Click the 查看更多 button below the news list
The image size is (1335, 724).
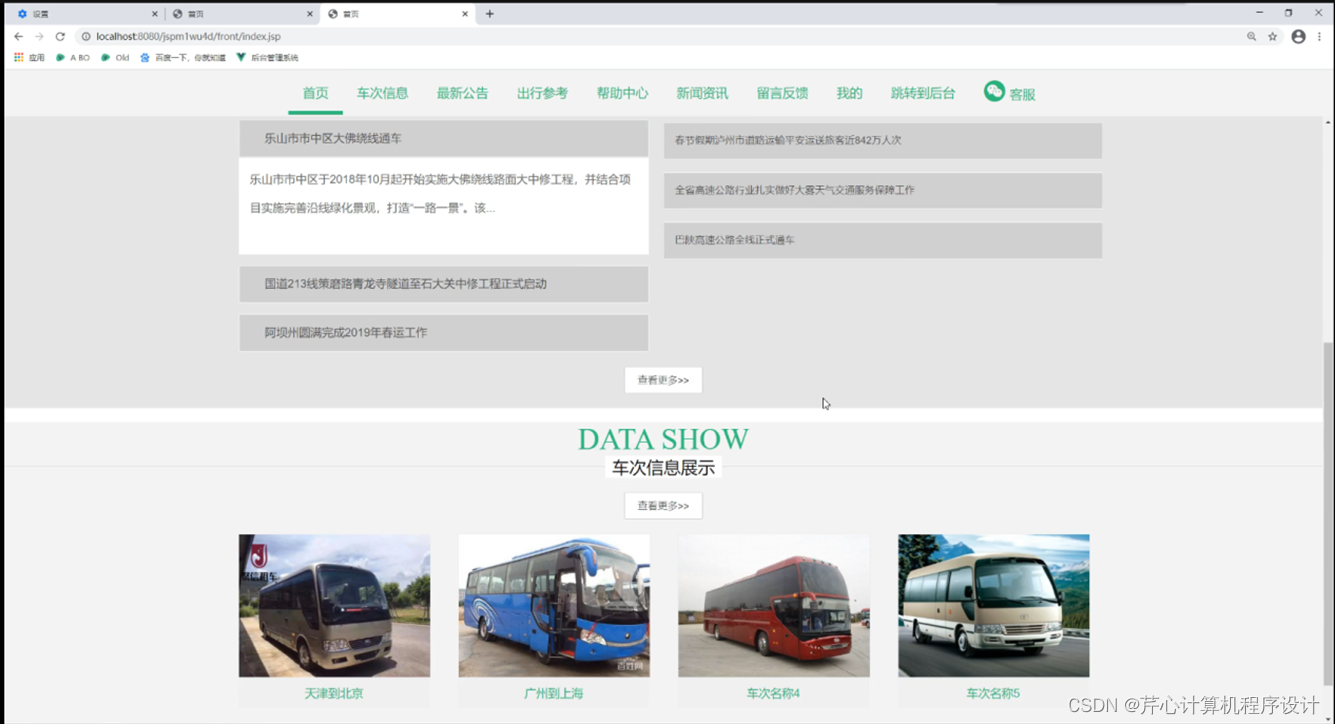point(663,380)
